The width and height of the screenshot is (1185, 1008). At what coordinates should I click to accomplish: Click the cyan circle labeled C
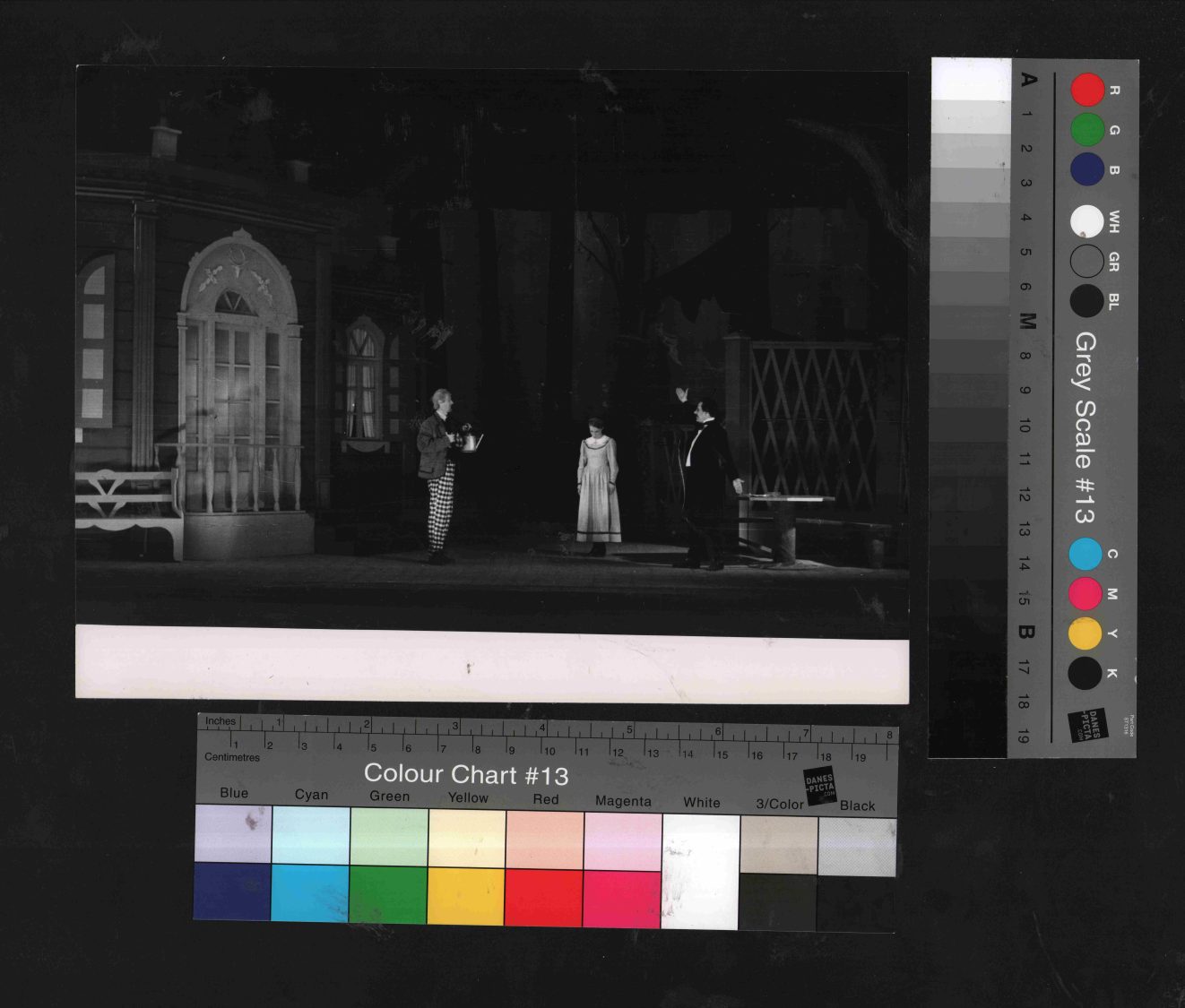pyautogui.click(x=1086, y=555)
